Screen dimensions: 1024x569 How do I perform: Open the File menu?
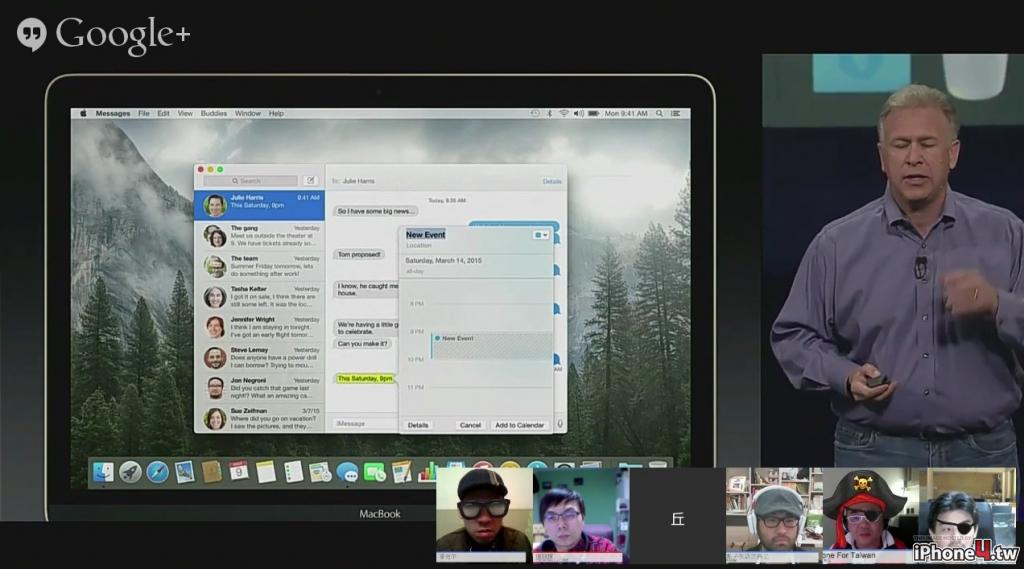click(x=144, y=114)
